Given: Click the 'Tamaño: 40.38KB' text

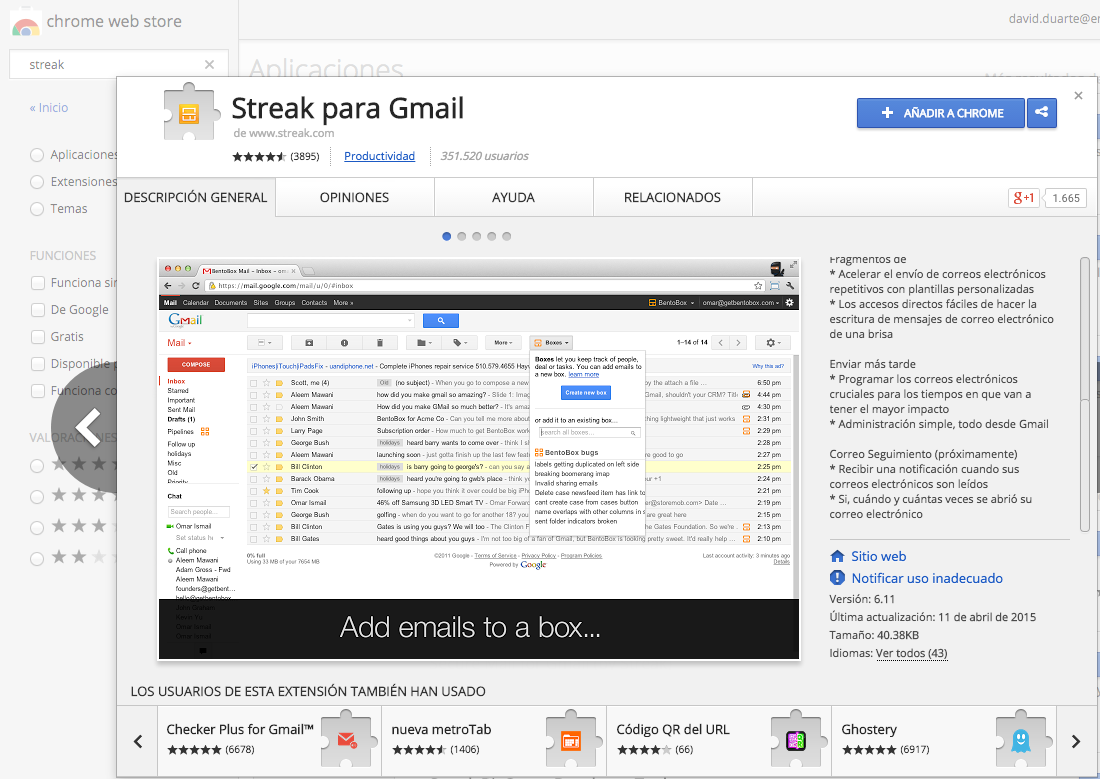Looking at the screenshot, I should 874,635.
